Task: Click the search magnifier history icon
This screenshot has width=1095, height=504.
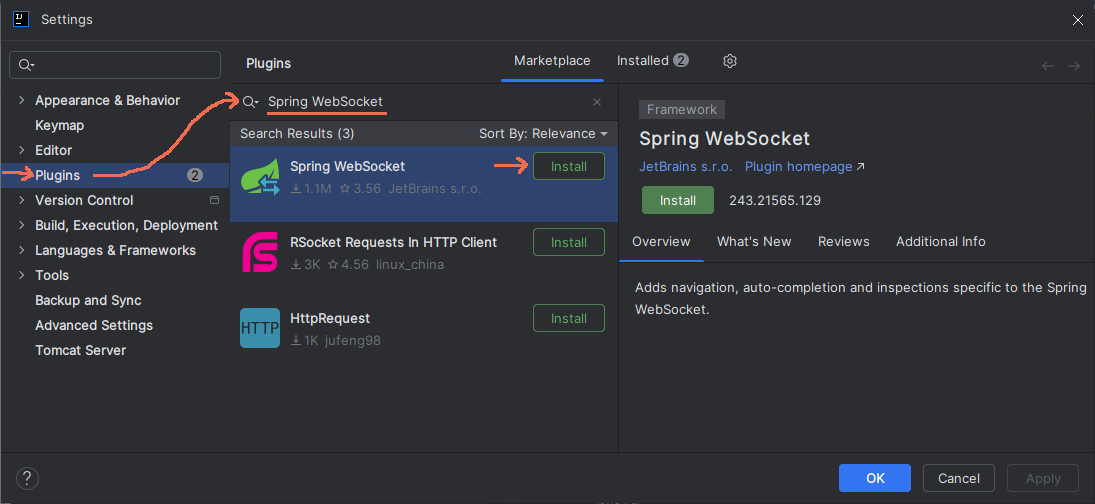Action: point(251,102)
